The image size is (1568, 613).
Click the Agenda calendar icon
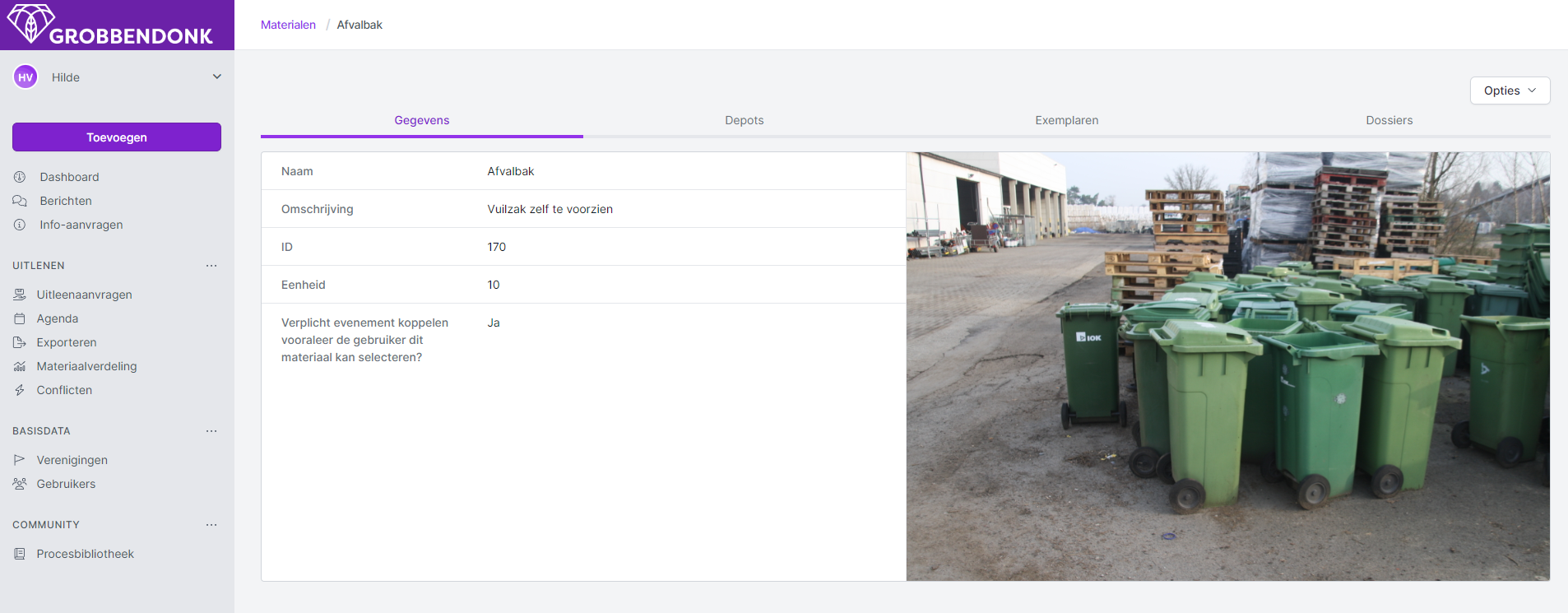point(20,318)
